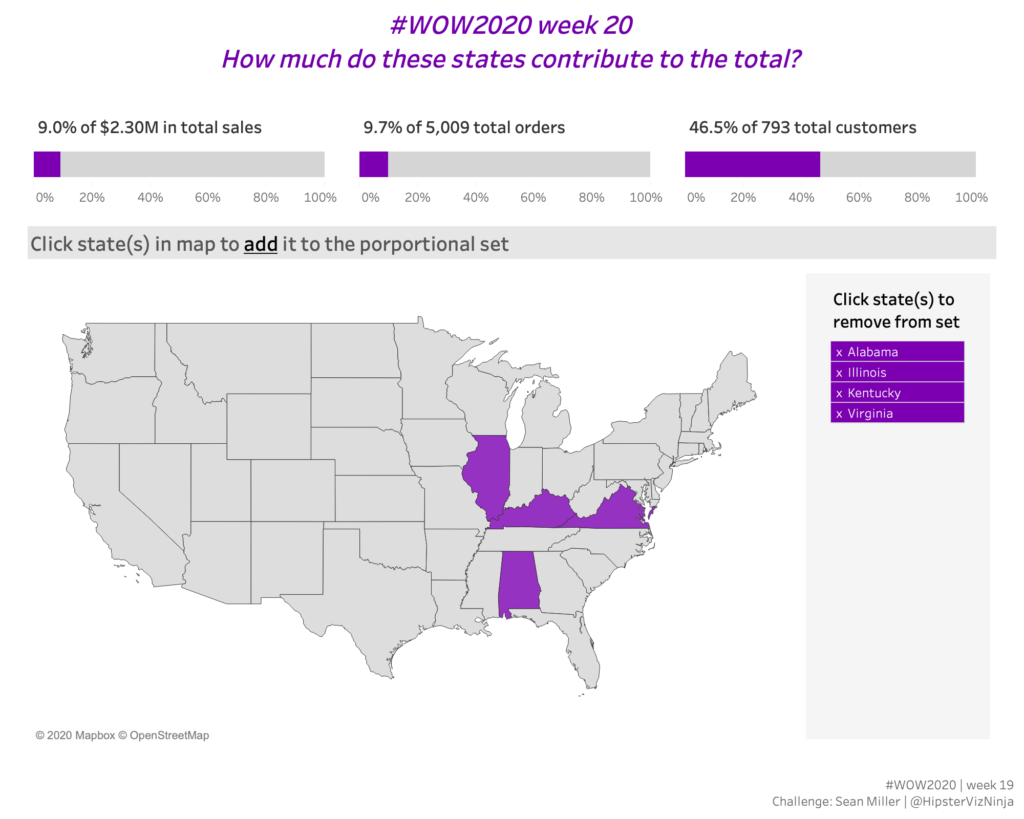
Task: Click the purple total orders bar
Action: click(x=373, y=164)
